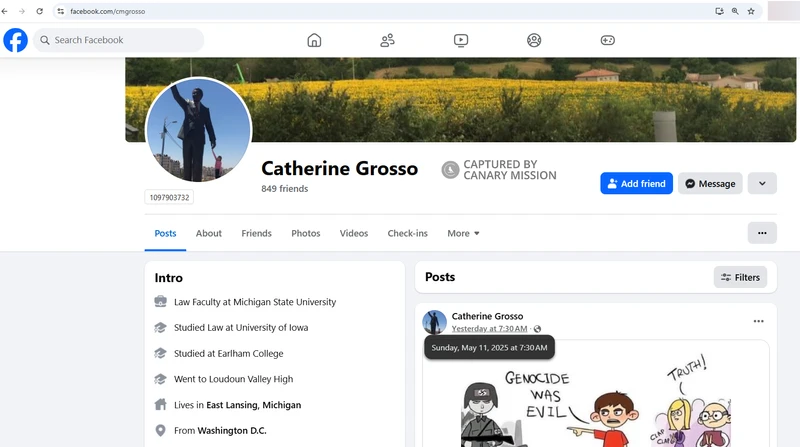This screenshot has height=447, width=800.
Task: Expand the dropdown arrow next to Message
Action: coord(762,183)
